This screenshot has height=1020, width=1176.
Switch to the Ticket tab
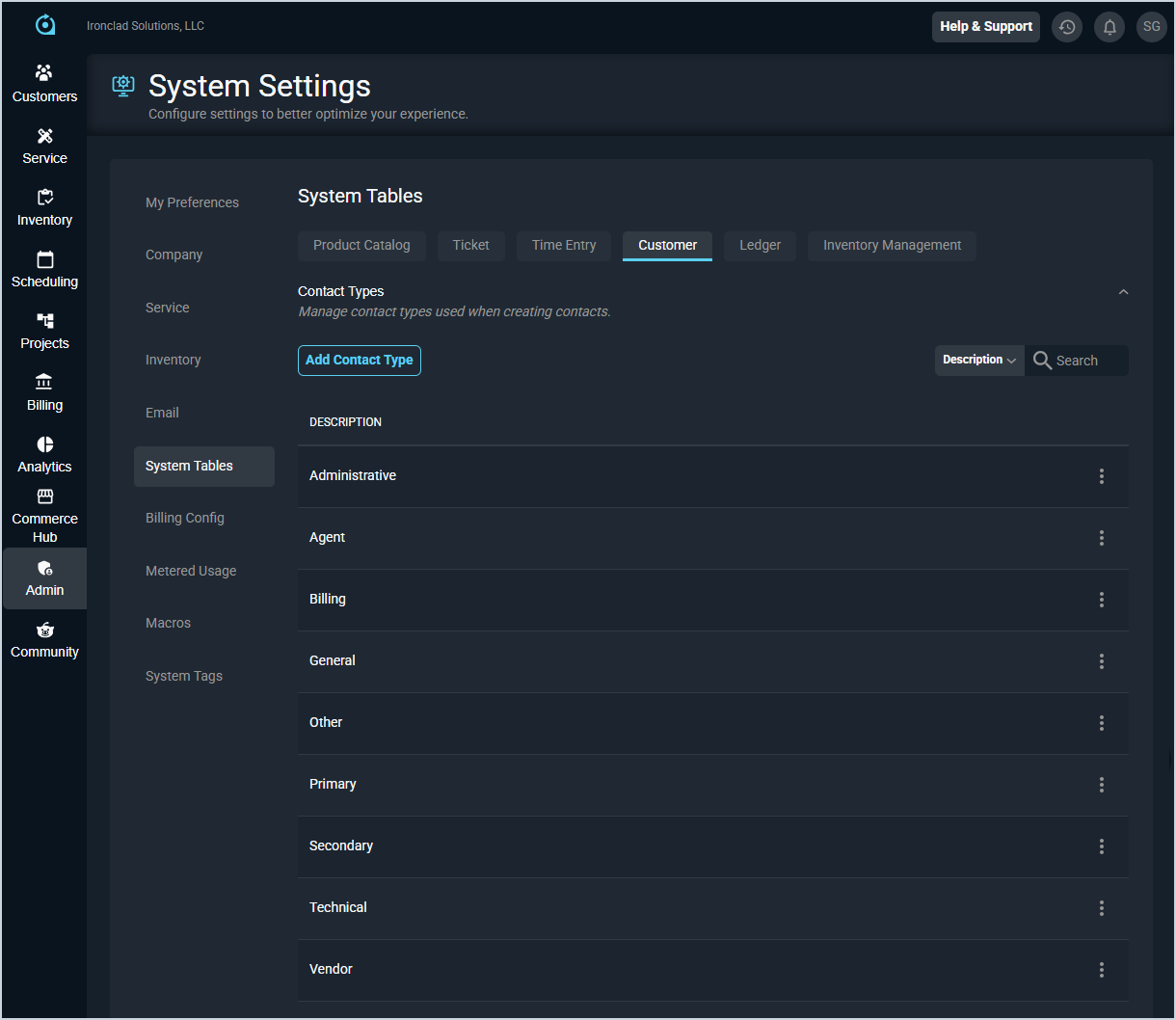coord(470,246)
